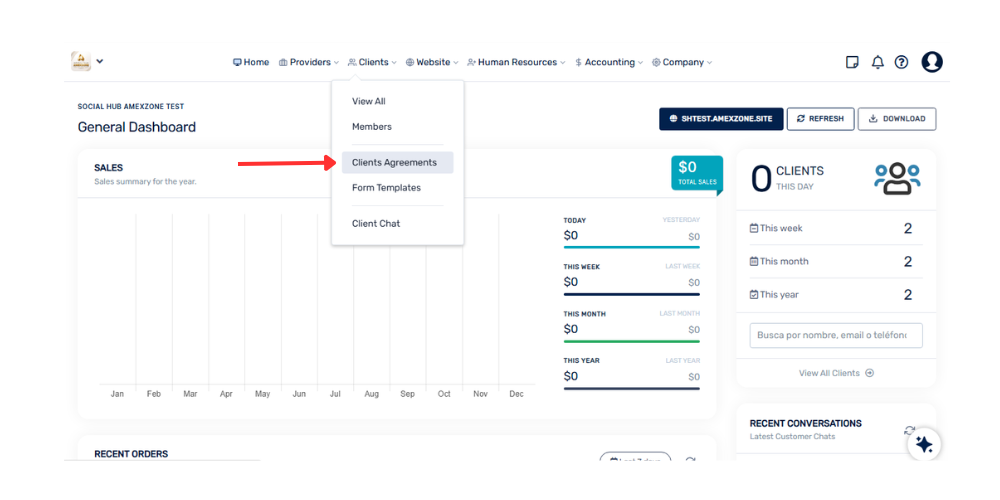The height and width of the screenshot is (500, 1000).
Task: Open the Human Resources menu
Action: 516,62
